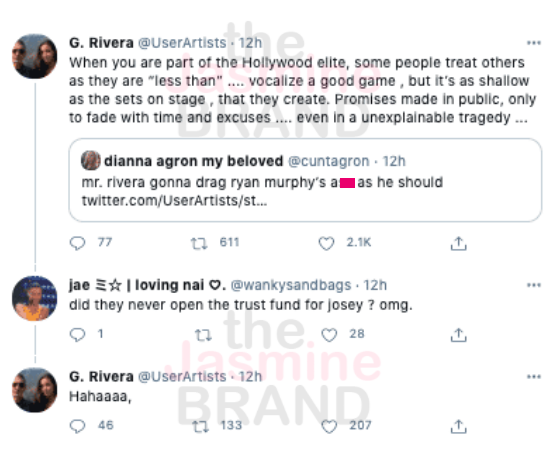Open more options on jae's tweet
Viewport: 552px width, 458px height.
click(x=534, y=285)
